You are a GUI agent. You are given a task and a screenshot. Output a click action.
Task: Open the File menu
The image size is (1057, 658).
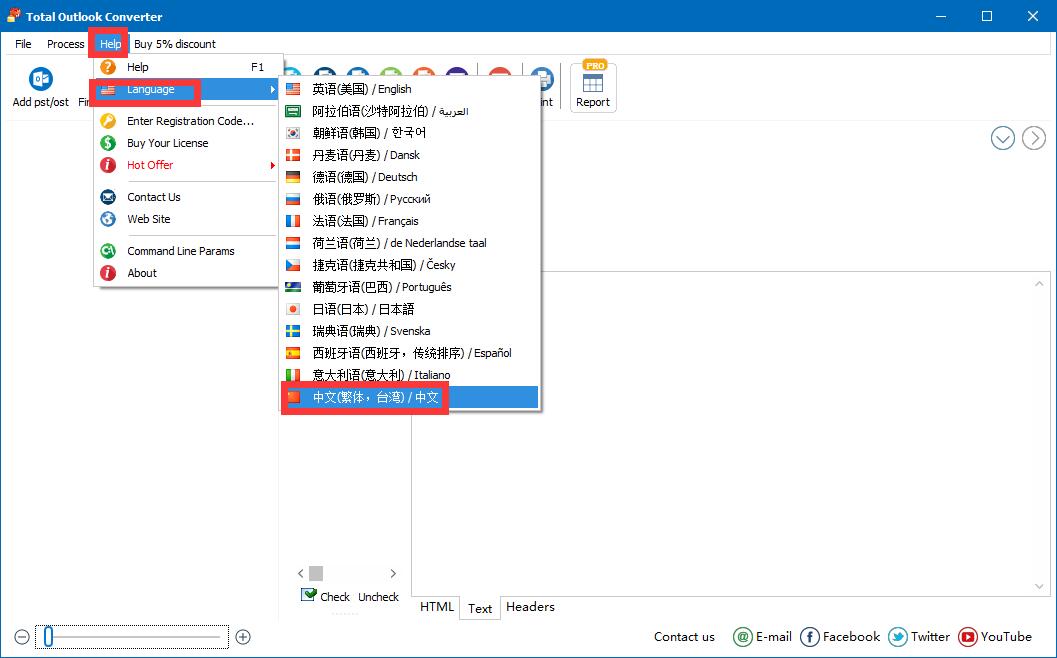pos(23,44)
